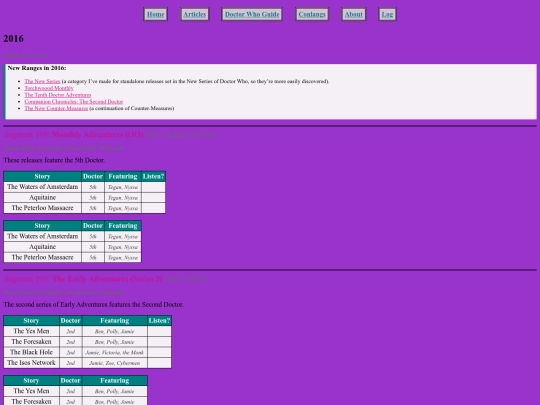Select 'These releases feature the 5th Doctor' text
Image resolution: width=540 pixels, height=405 pixels.
click(x=54, y=160)
